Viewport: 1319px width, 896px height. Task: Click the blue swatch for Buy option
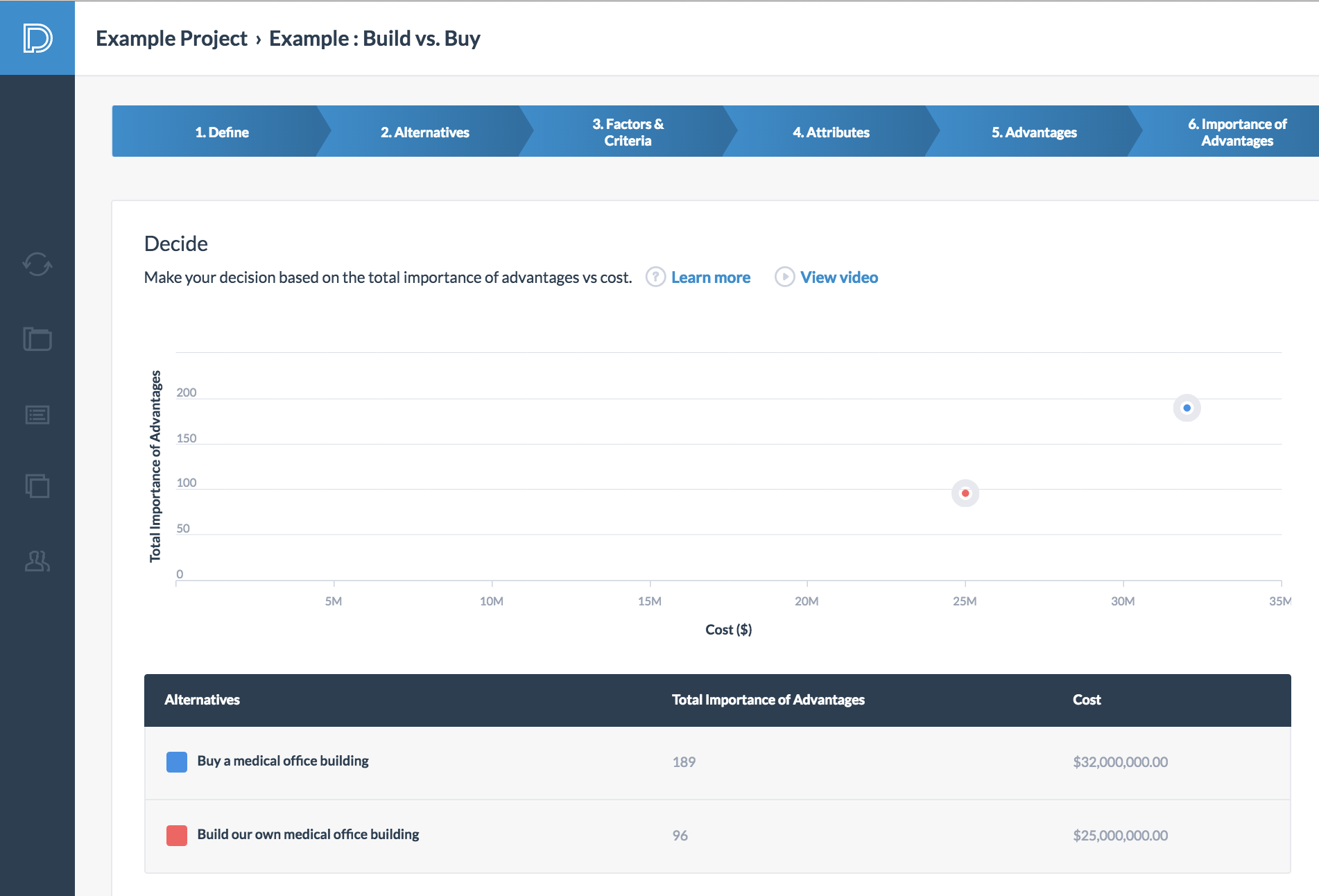click(177, 762)
